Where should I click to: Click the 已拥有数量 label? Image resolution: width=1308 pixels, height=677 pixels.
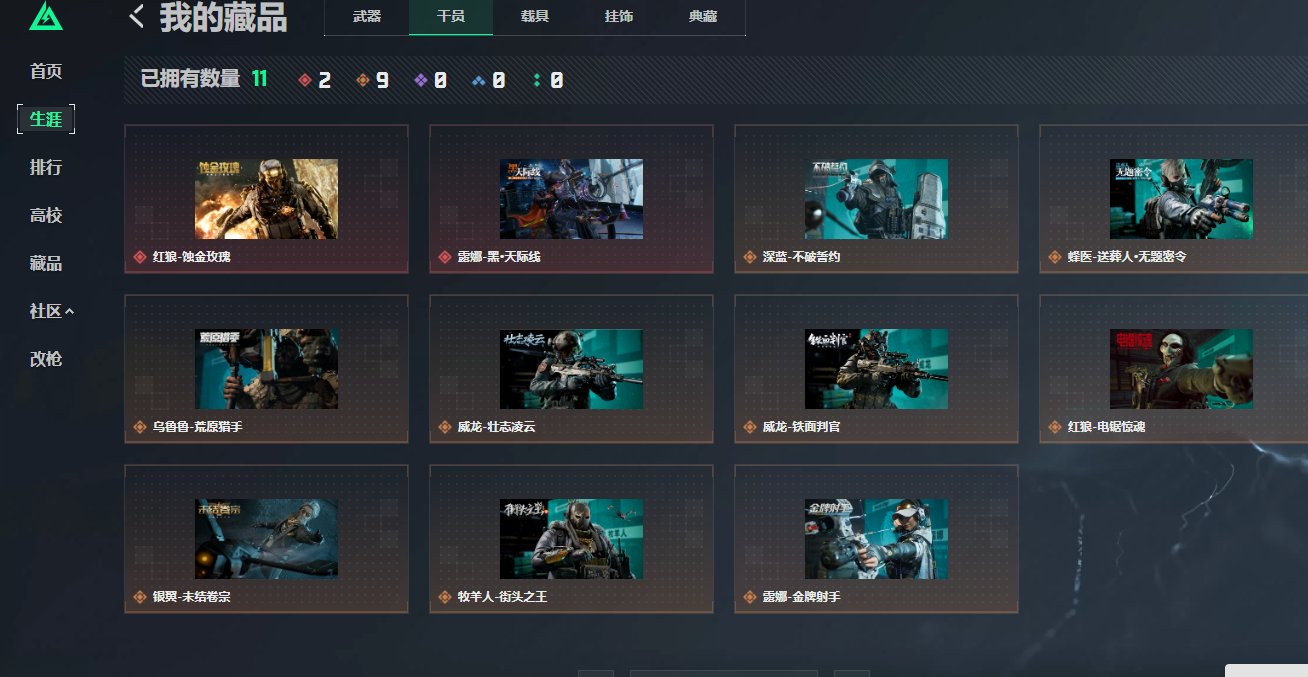click(190, 80)
